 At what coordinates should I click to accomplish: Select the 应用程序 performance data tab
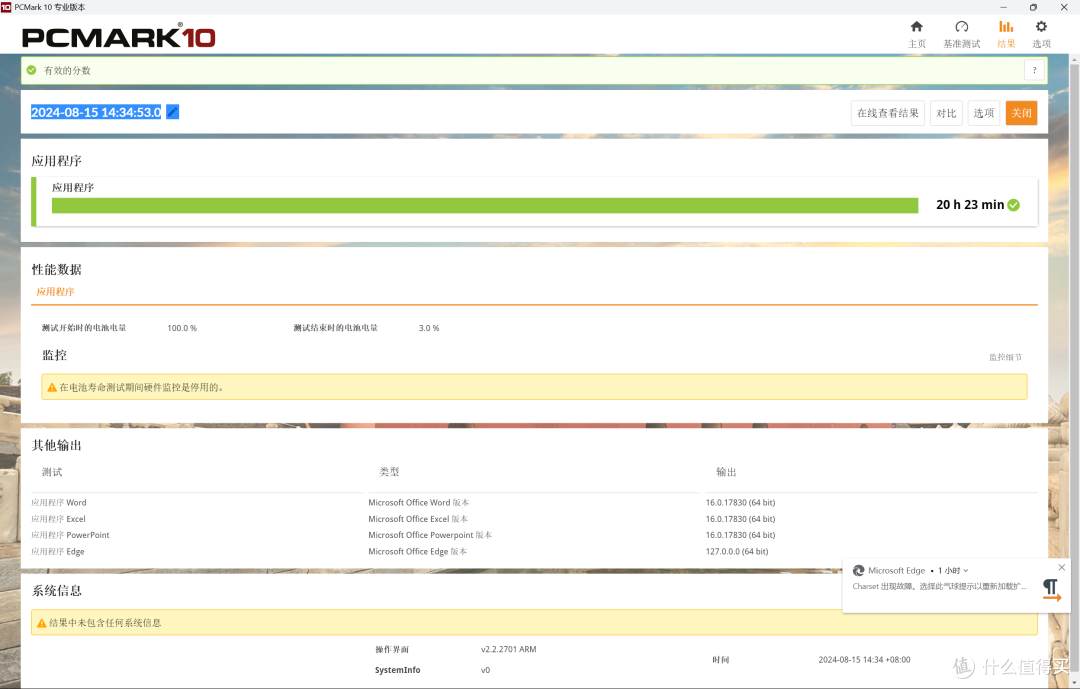pos(55,291)
